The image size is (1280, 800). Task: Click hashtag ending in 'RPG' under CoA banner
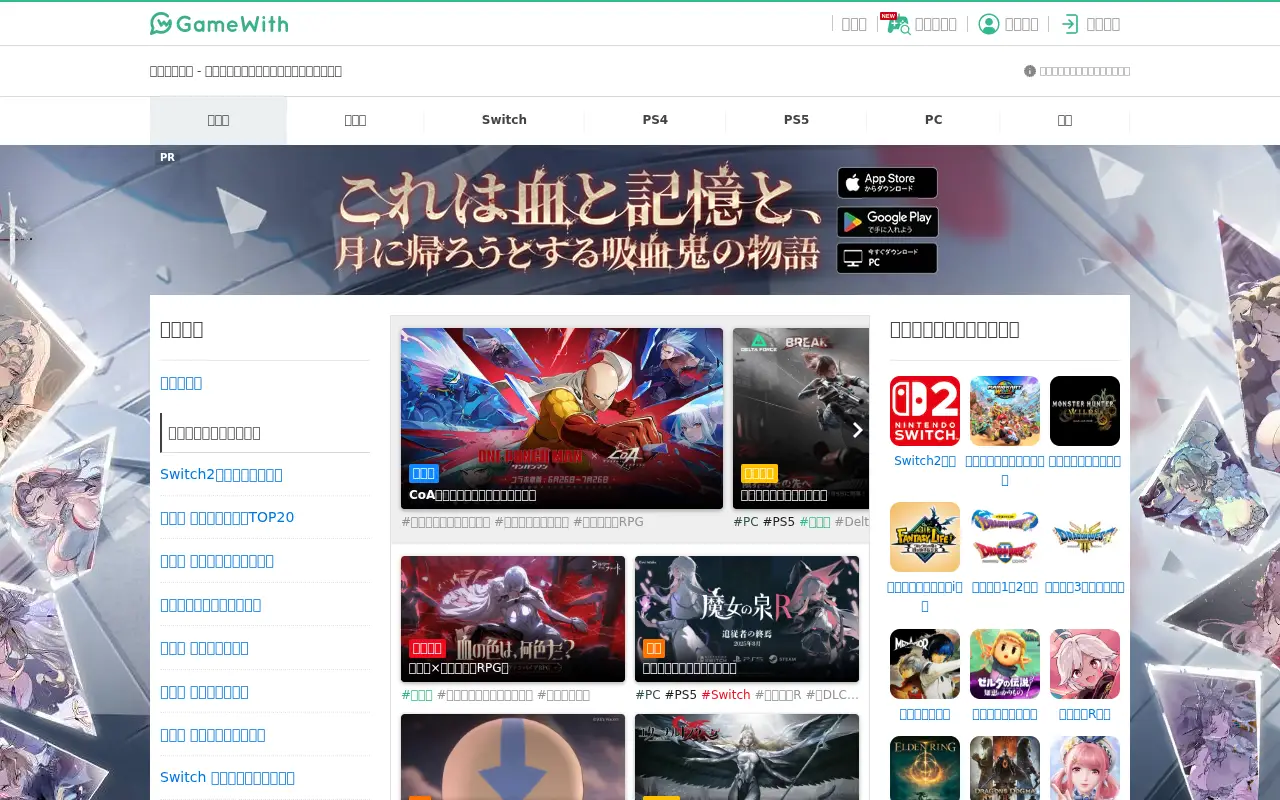tap(608, 522)
